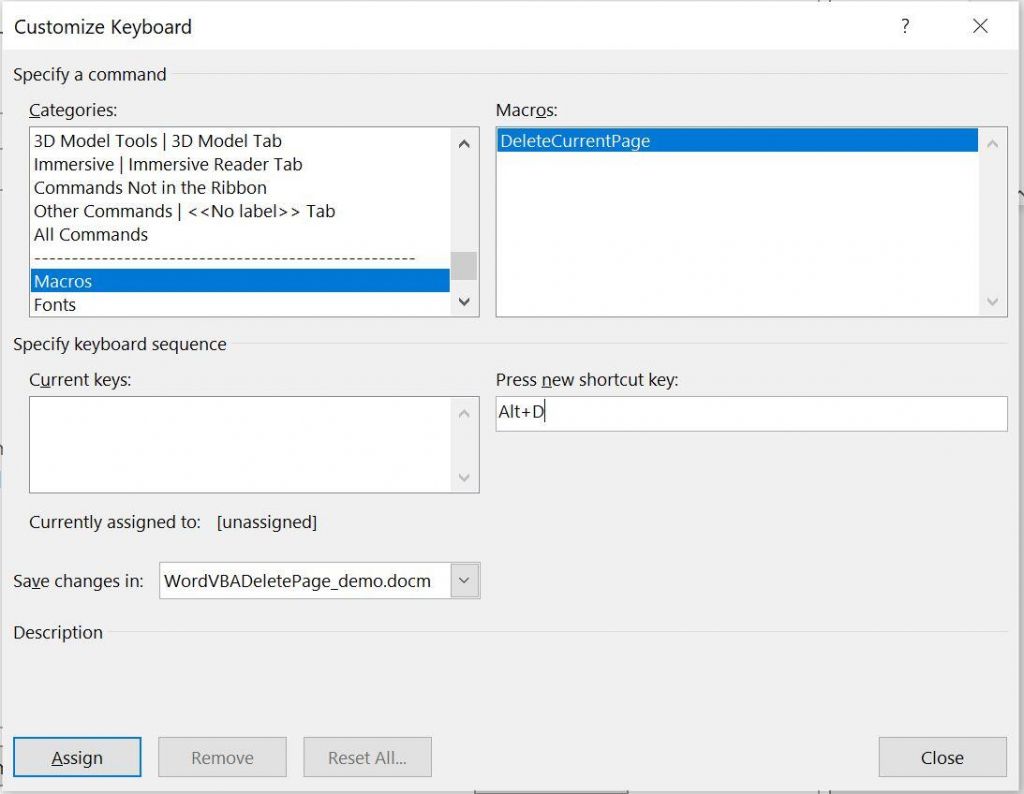Click the scroll-down arrow in Categories list
The image size is (1024, 794).
pyautogui.click(x=463, y=301)
